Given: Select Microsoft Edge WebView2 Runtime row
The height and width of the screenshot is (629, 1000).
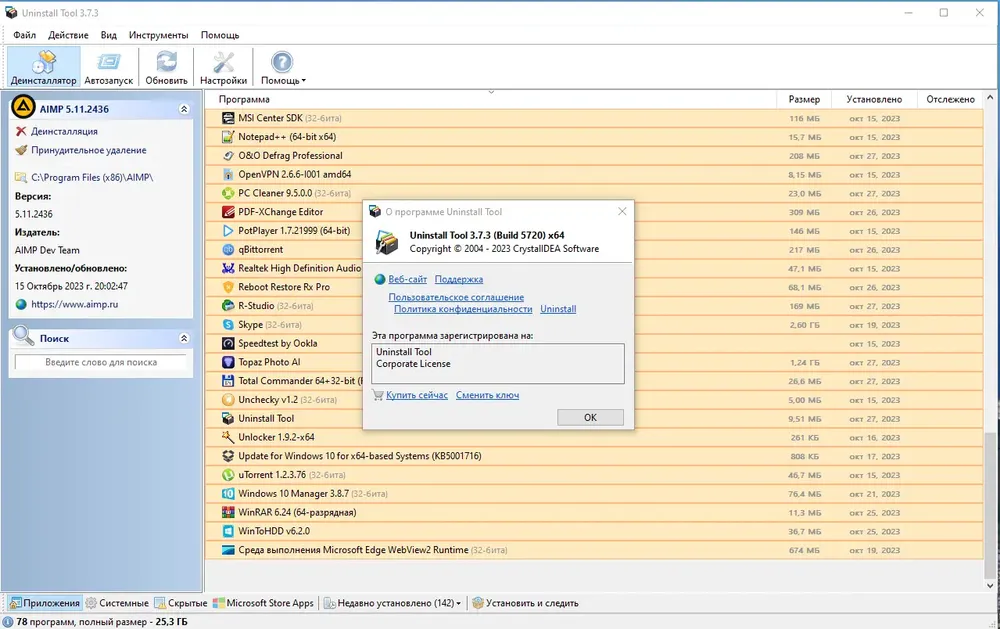Looking at the screenshot, I should pos(594,550).
